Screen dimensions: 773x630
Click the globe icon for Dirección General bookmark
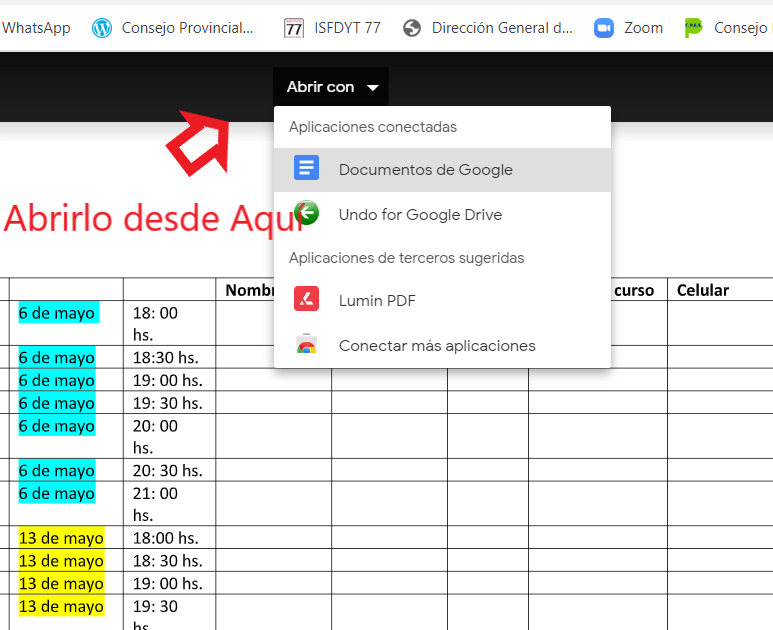click(x=412, y=28)
